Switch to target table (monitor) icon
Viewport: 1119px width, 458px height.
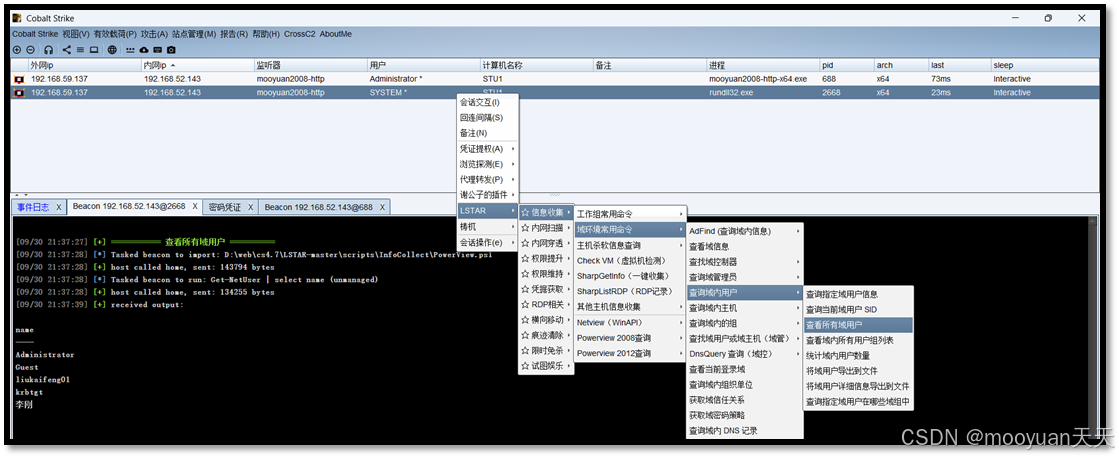coord(93,50)
